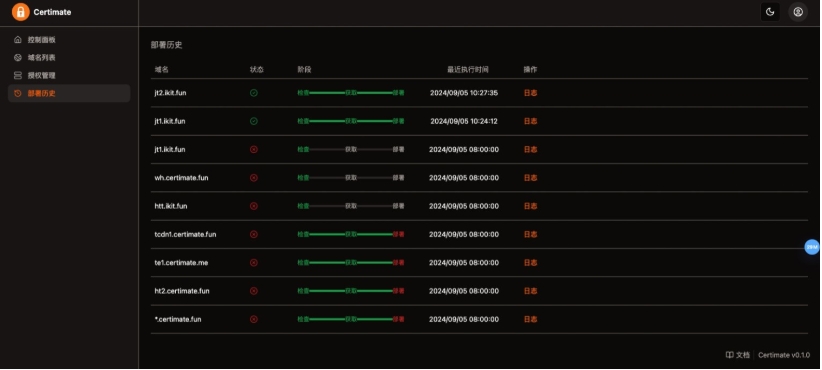Click the green success icon for jt2.ikit.fun
Screen dimensions: 822x370
coord(254,93)
